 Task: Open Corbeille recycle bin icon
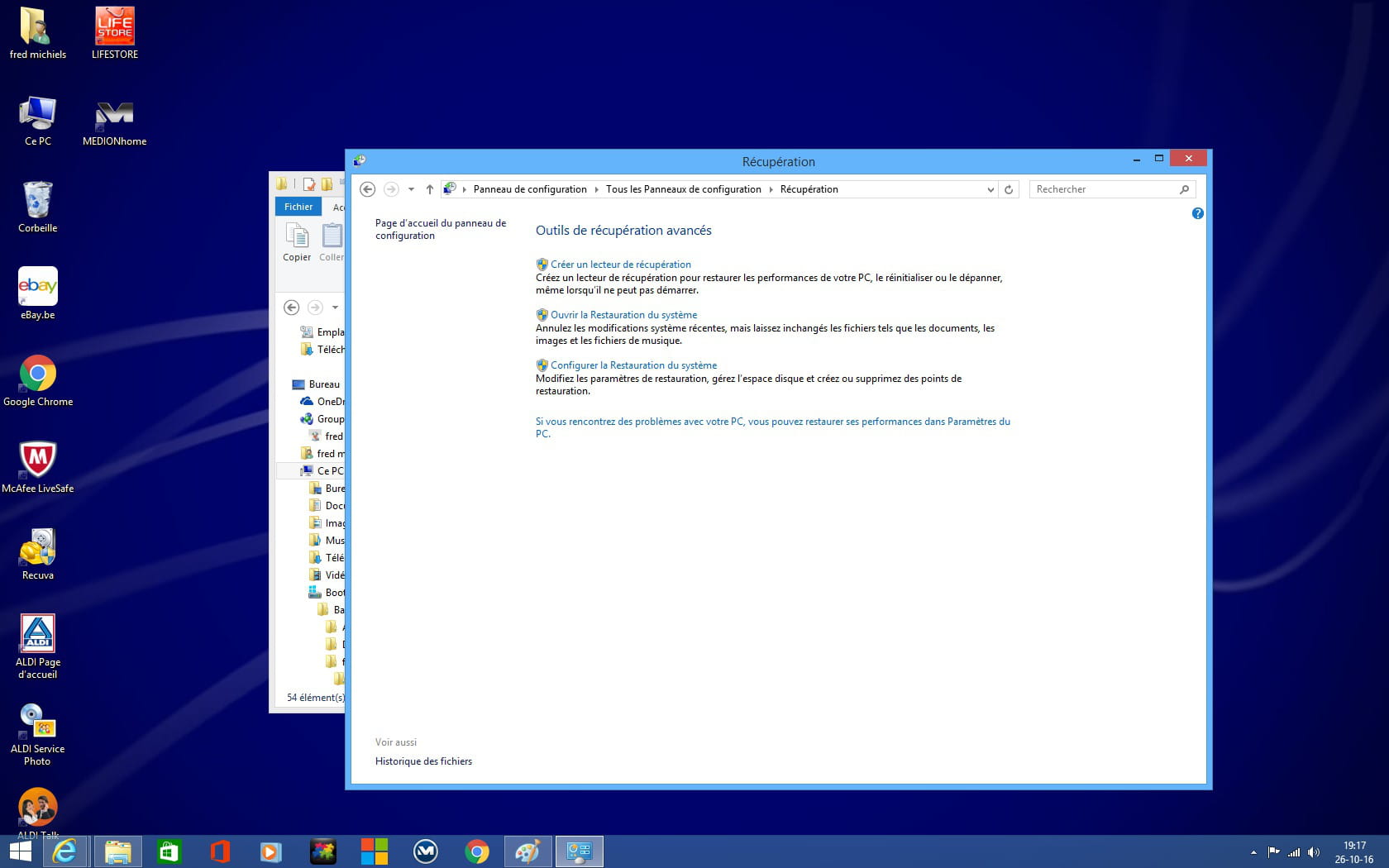coord(37,207)
